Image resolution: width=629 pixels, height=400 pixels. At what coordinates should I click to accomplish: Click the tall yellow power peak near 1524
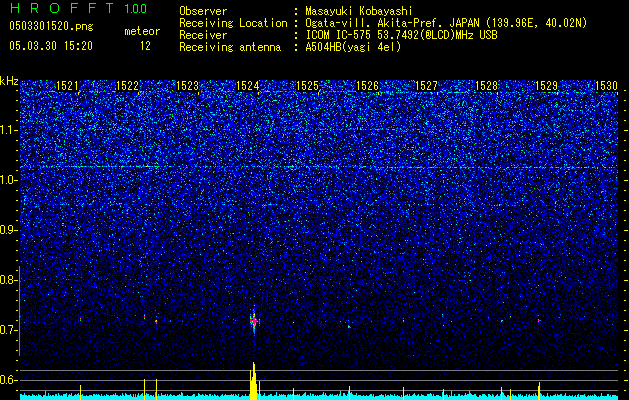coord(254,381)
